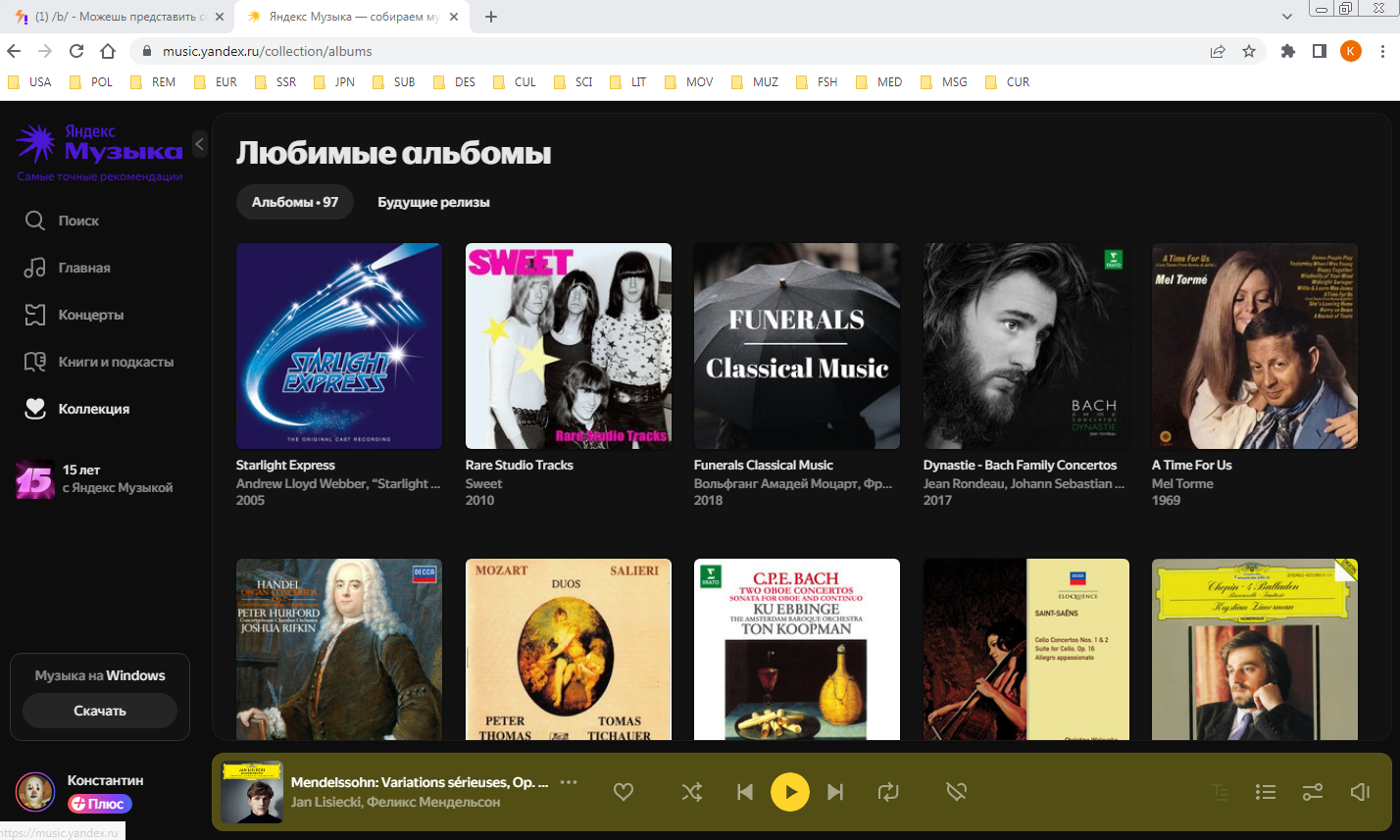This screenshot has width=1400, height=840.
Task: Click the Яндекс Музыка logo
Action: [x=99, y=144]
